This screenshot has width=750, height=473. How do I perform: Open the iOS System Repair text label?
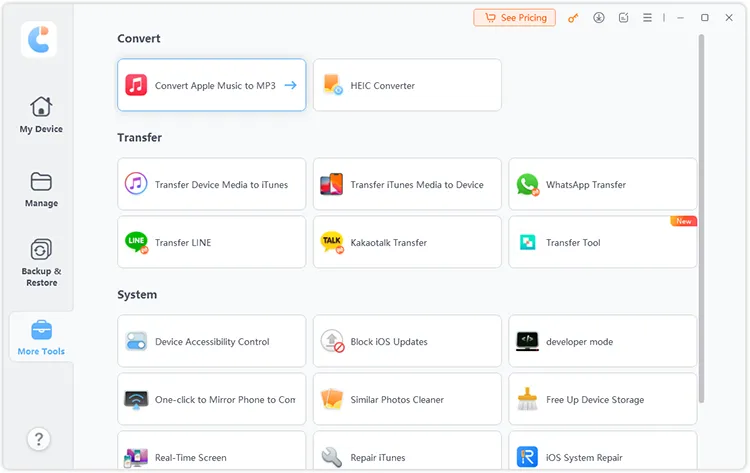584,458
